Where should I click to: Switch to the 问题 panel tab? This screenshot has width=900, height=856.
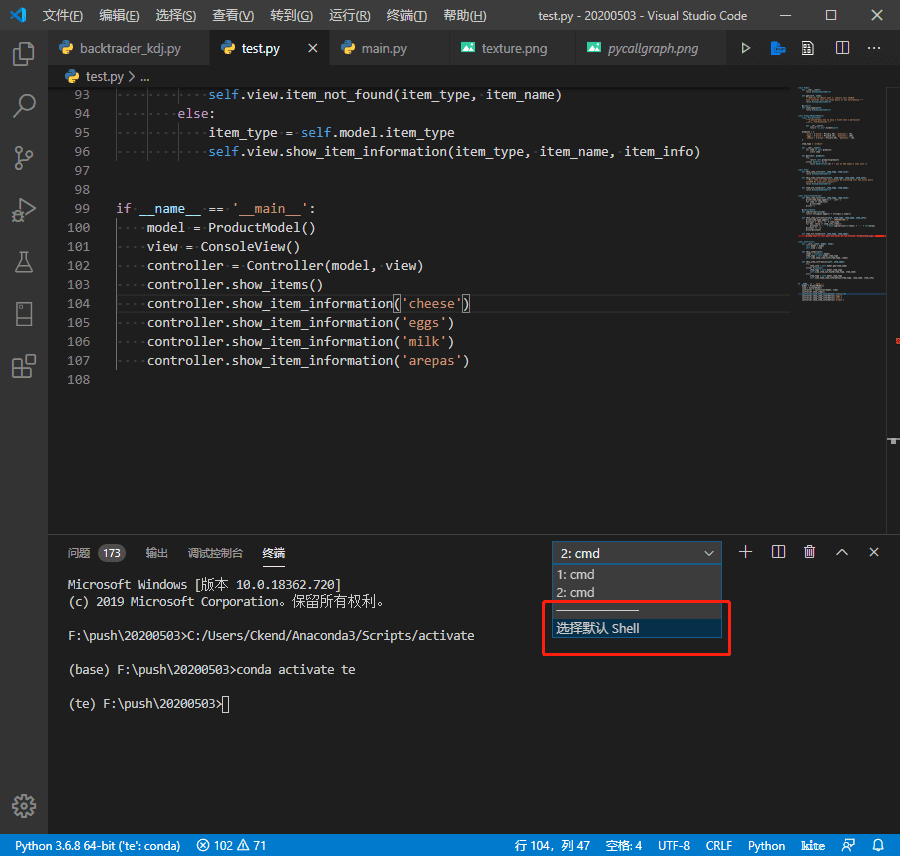tap(79, 553)
